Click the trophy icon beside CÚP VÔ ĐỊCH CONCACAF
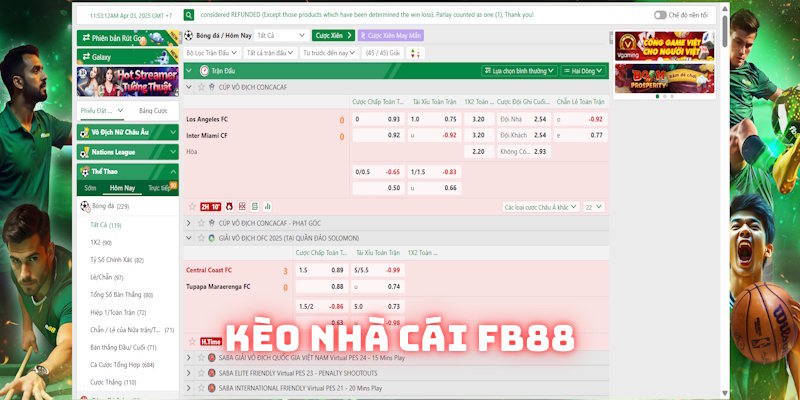 (212, 87)
